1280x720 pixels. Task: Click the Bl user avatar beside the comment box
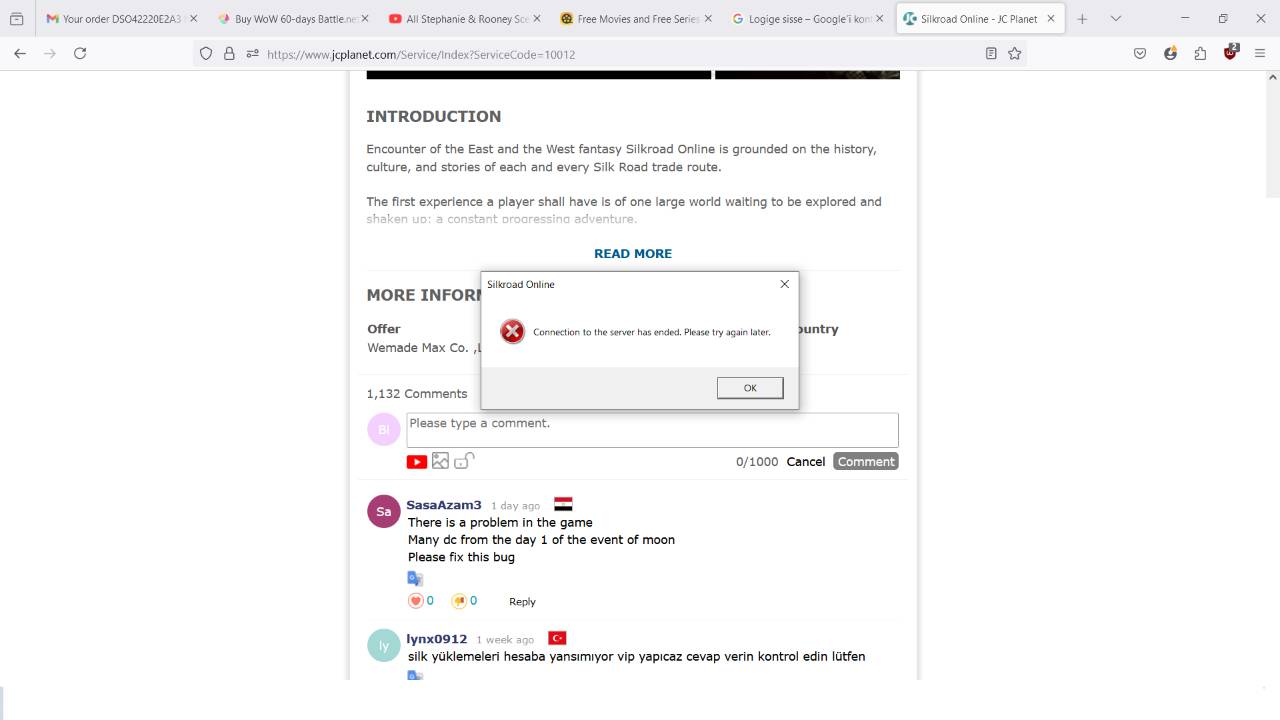click(383, 429)
